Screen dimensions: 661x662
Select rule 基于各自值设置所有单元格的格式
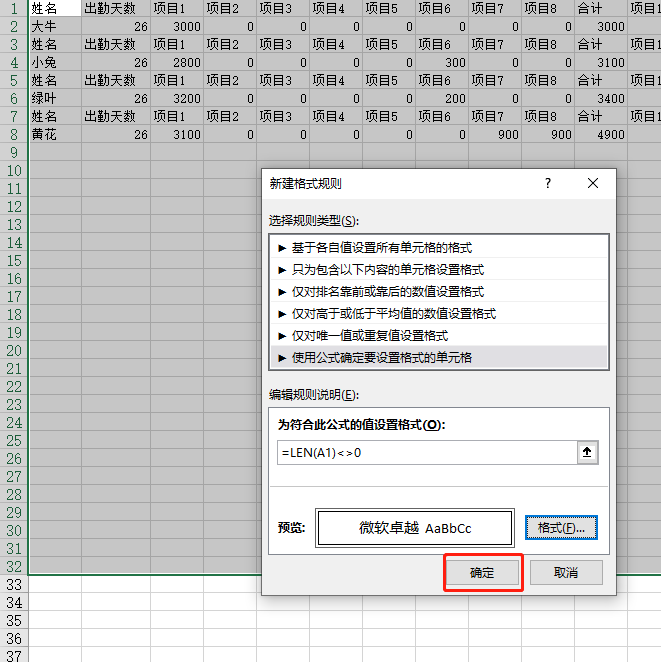tap(439, 248)
